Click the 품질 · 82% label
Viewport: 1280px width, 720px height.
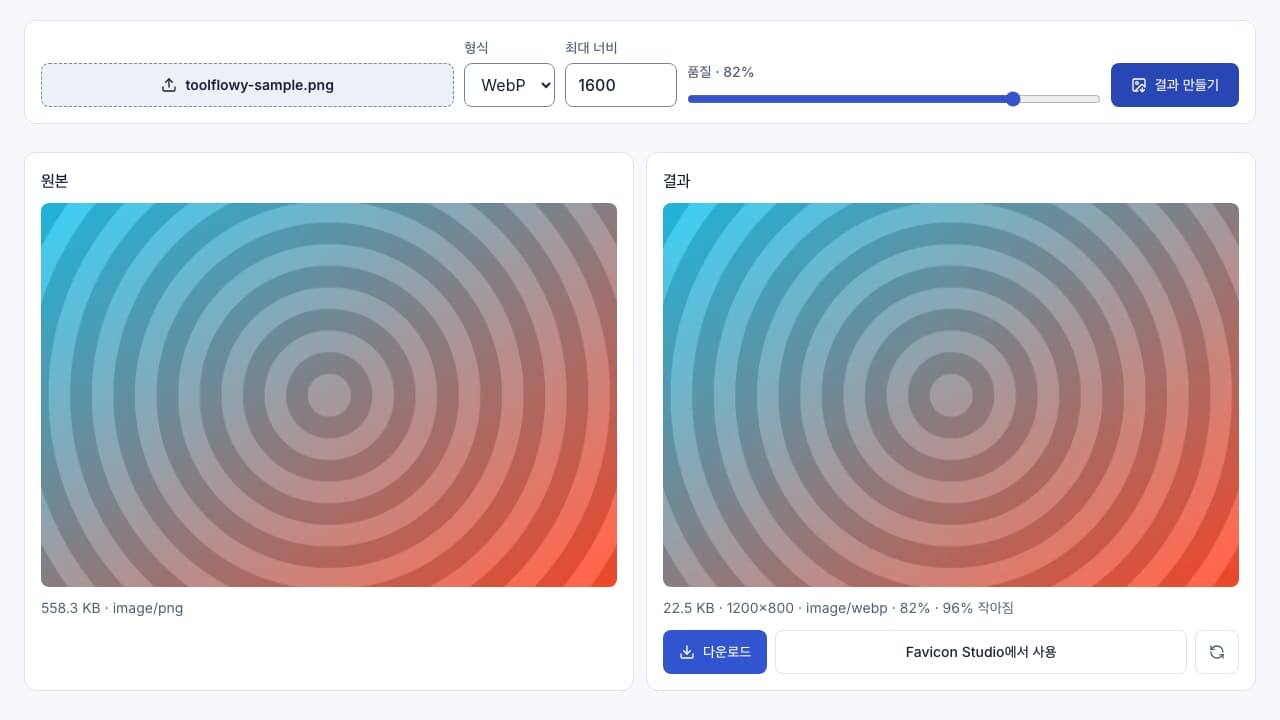point(721,72)
